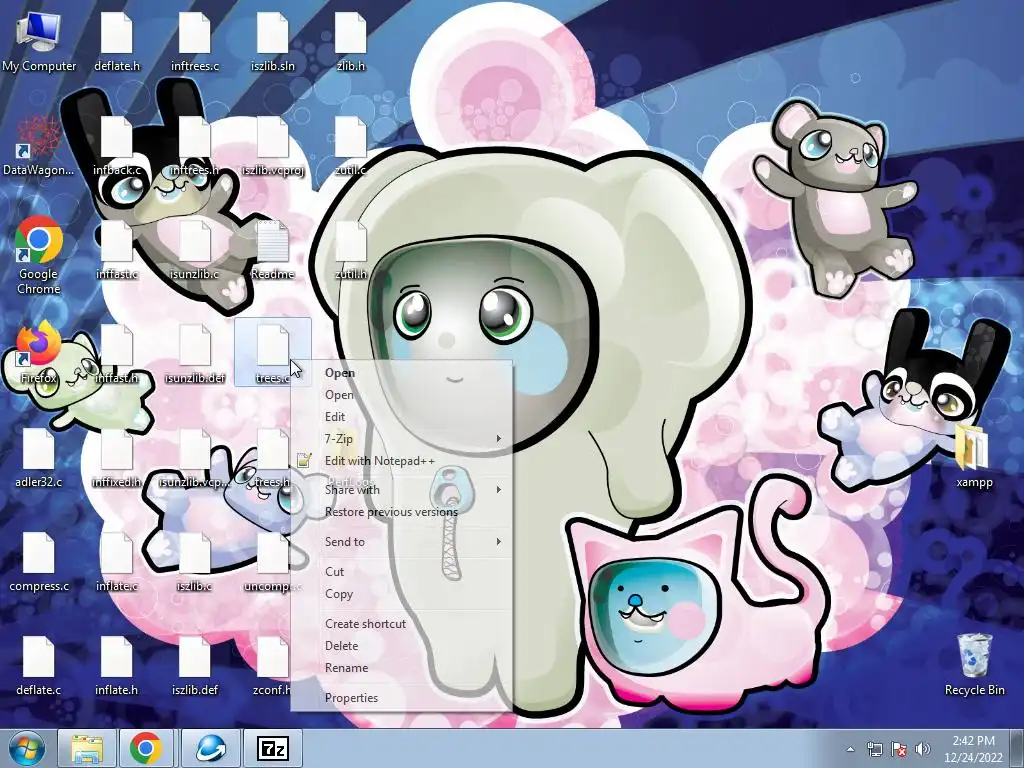
Task: Open the Recycle Bin icon
Action: [x=974, y=664]
